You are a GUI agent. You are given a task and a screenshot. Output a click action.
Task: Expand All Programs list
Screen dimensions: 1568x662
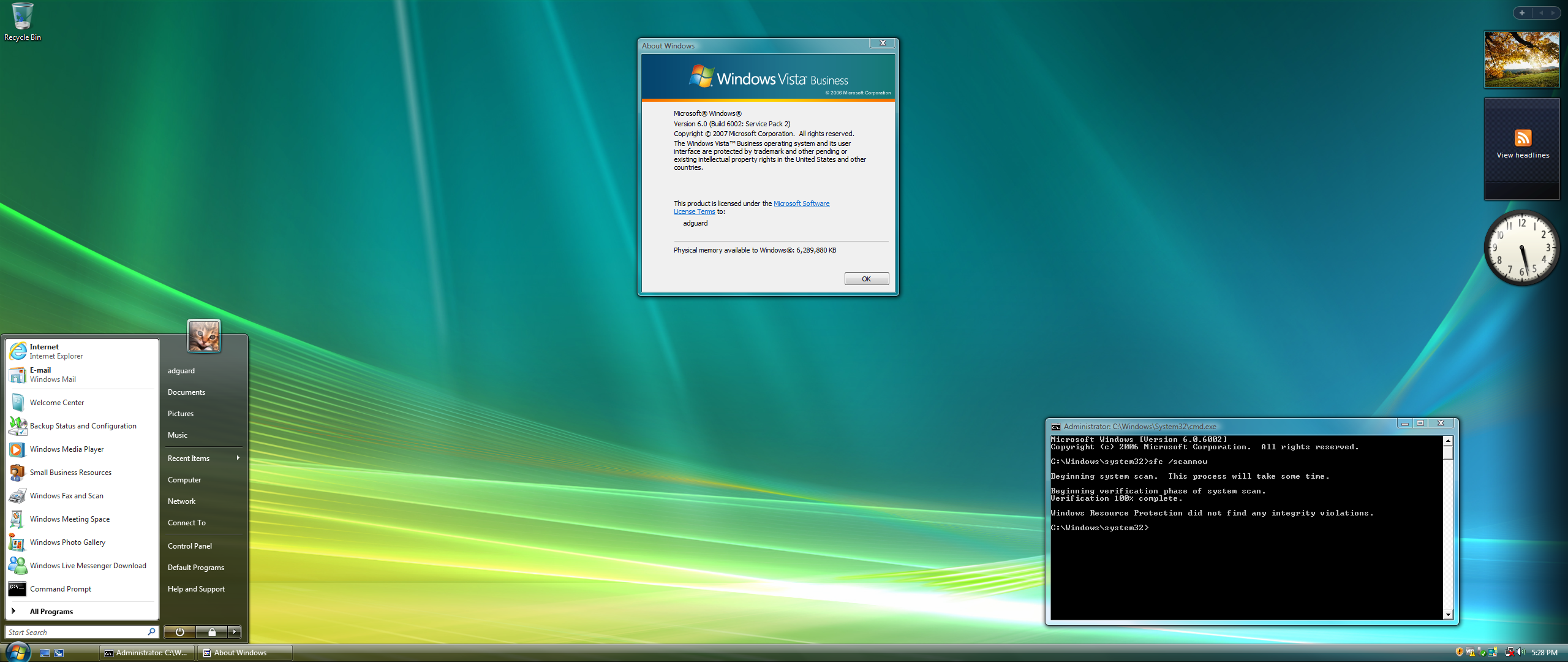pos(82,611)
